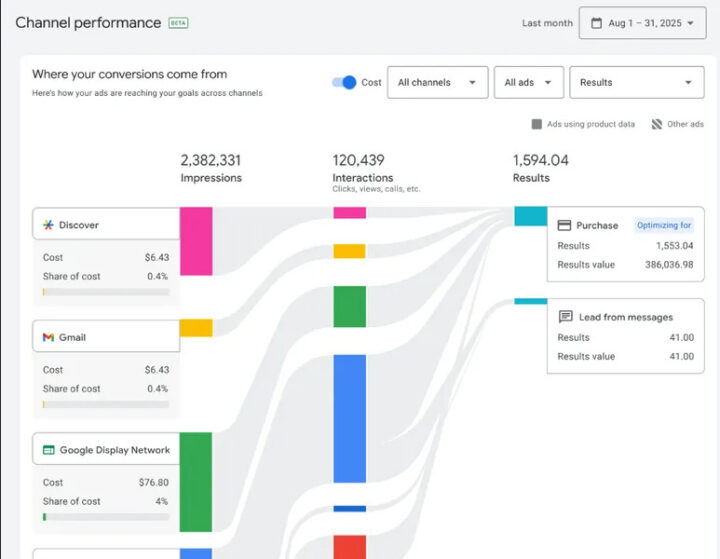This screenshot has width=720, height=559.
Task: Select the Discover channel card
Action: 106,224
